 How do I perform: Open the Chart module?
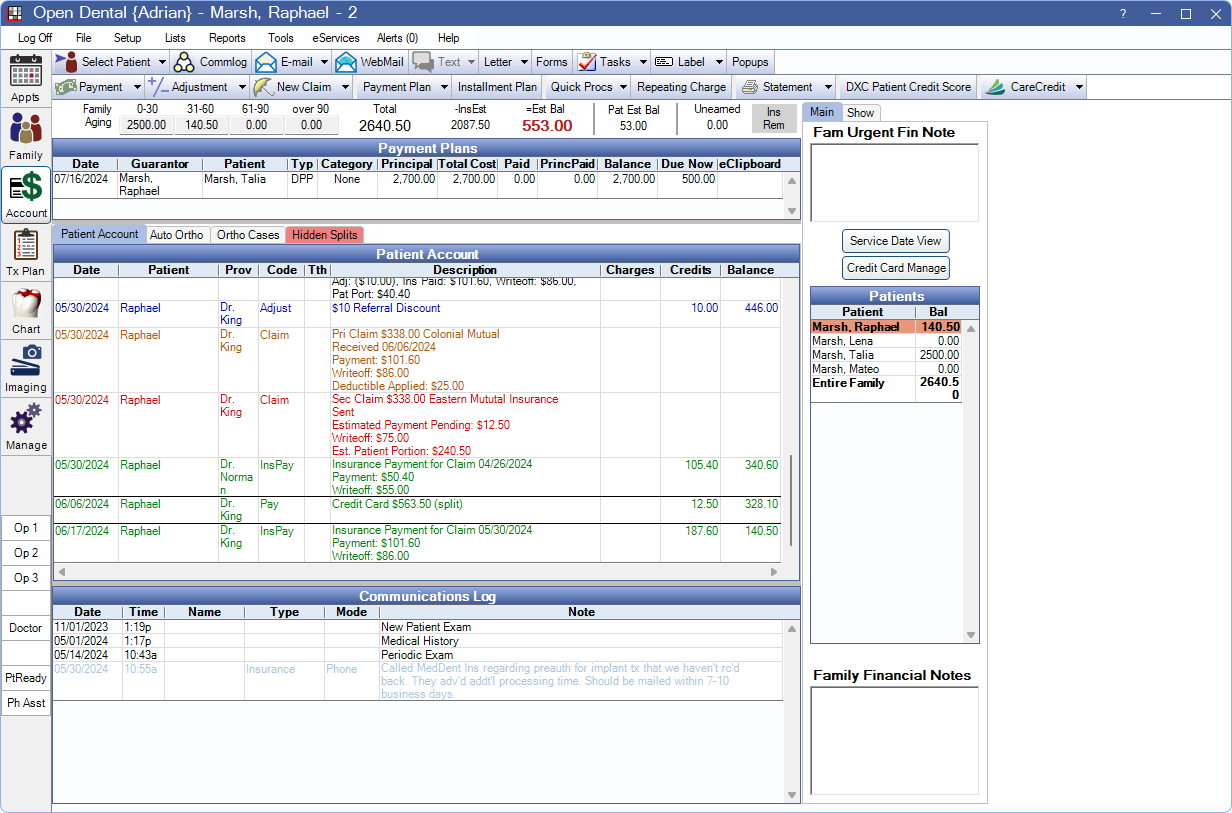pos(26,311)
